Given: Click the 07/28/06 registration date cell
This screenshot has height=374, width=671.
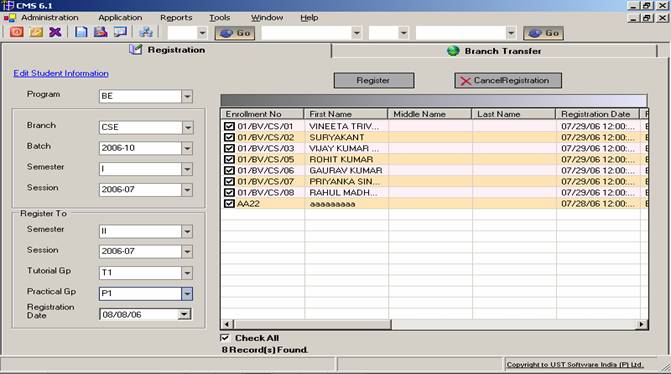Looking at the screenshot, I should pos(598,204).
